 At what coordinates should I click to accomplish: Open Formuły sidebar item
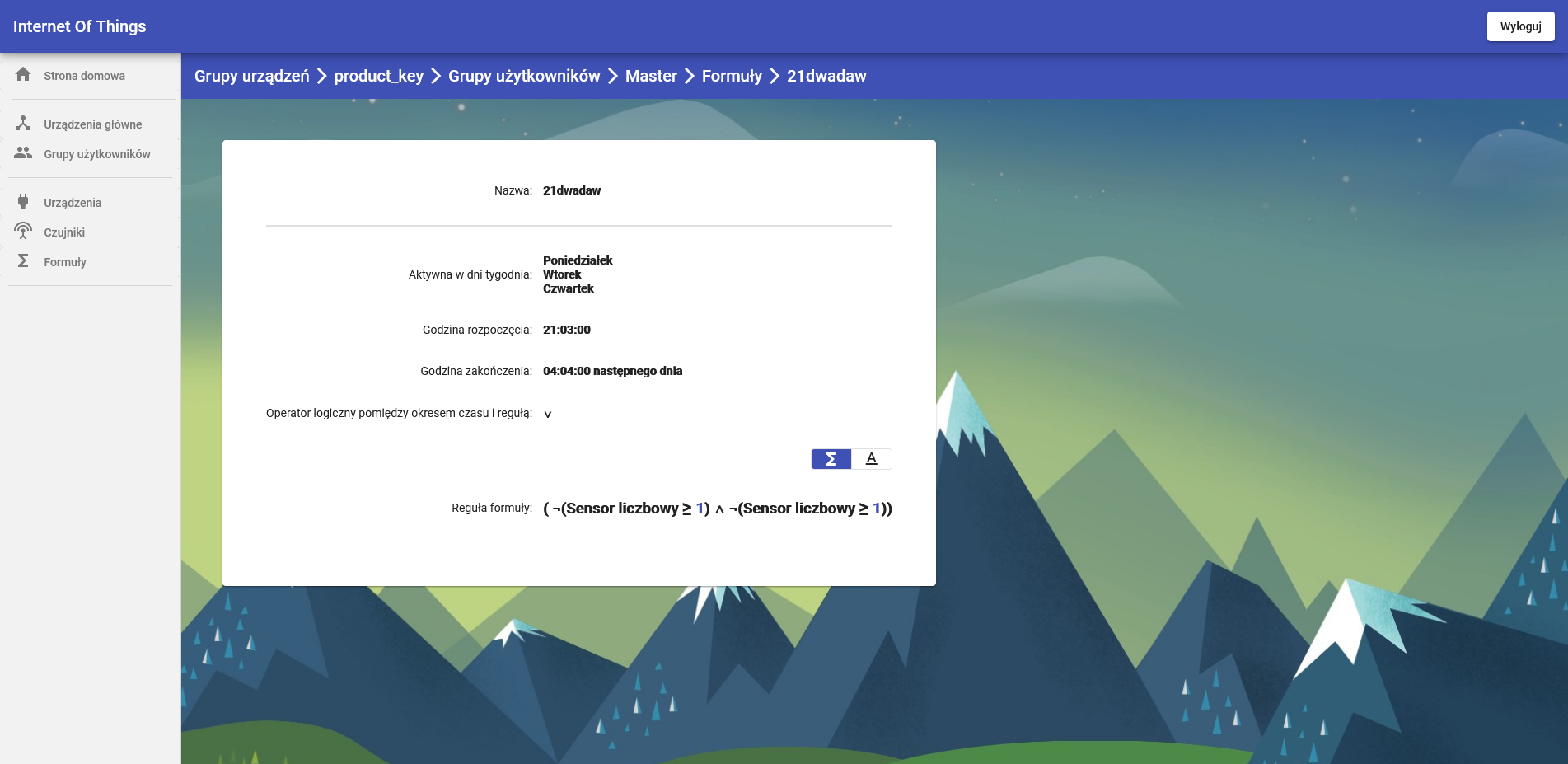click(x=91, y=262)
